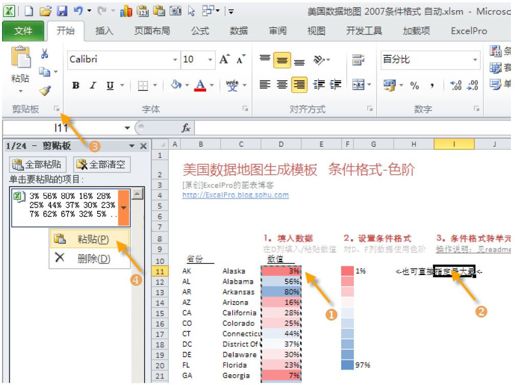Expand the number format dropdown
The image size is (515, 385).
[475, 60]
